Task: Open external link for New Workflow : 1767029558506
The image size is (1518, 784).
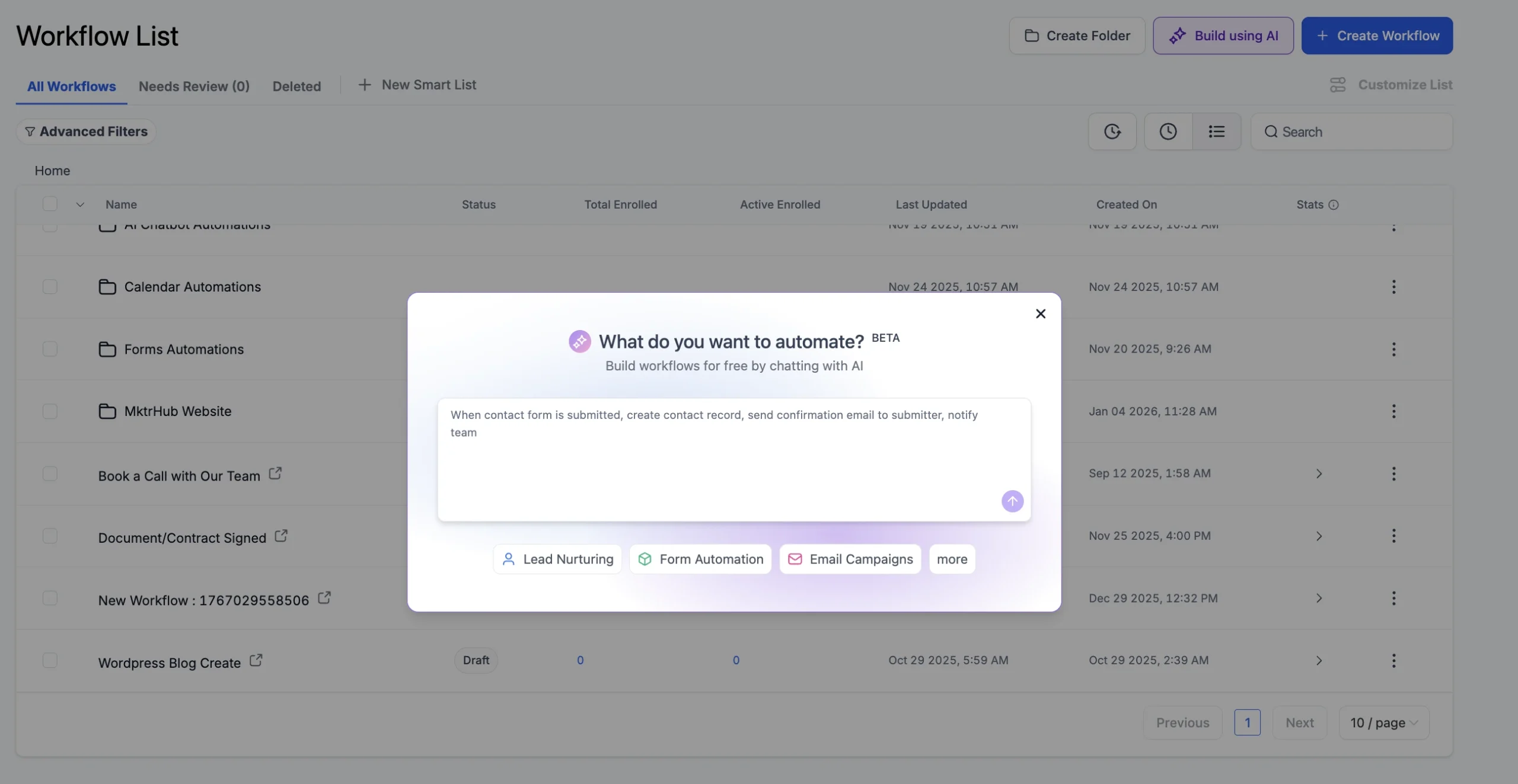Action: 324,598
